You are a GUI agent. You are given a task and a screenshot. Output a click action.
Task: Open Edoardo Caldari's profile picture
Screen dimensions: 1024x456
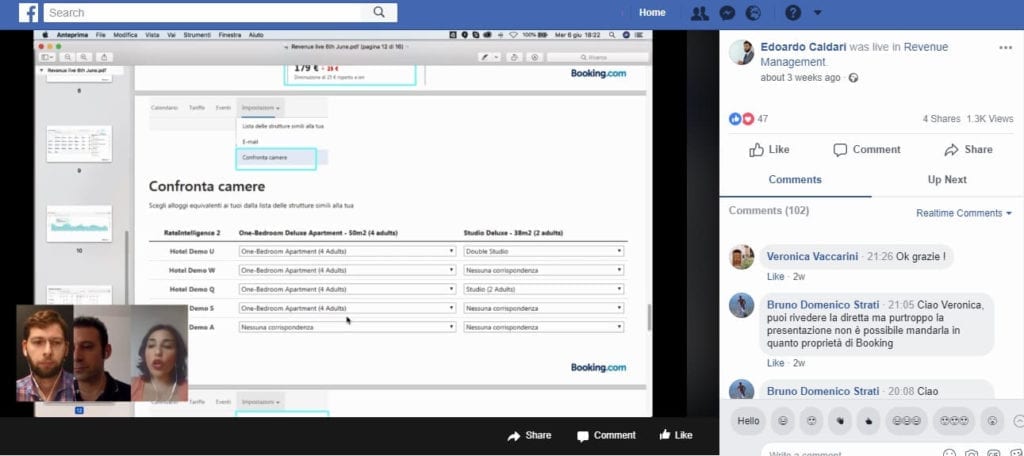[741, 52]
